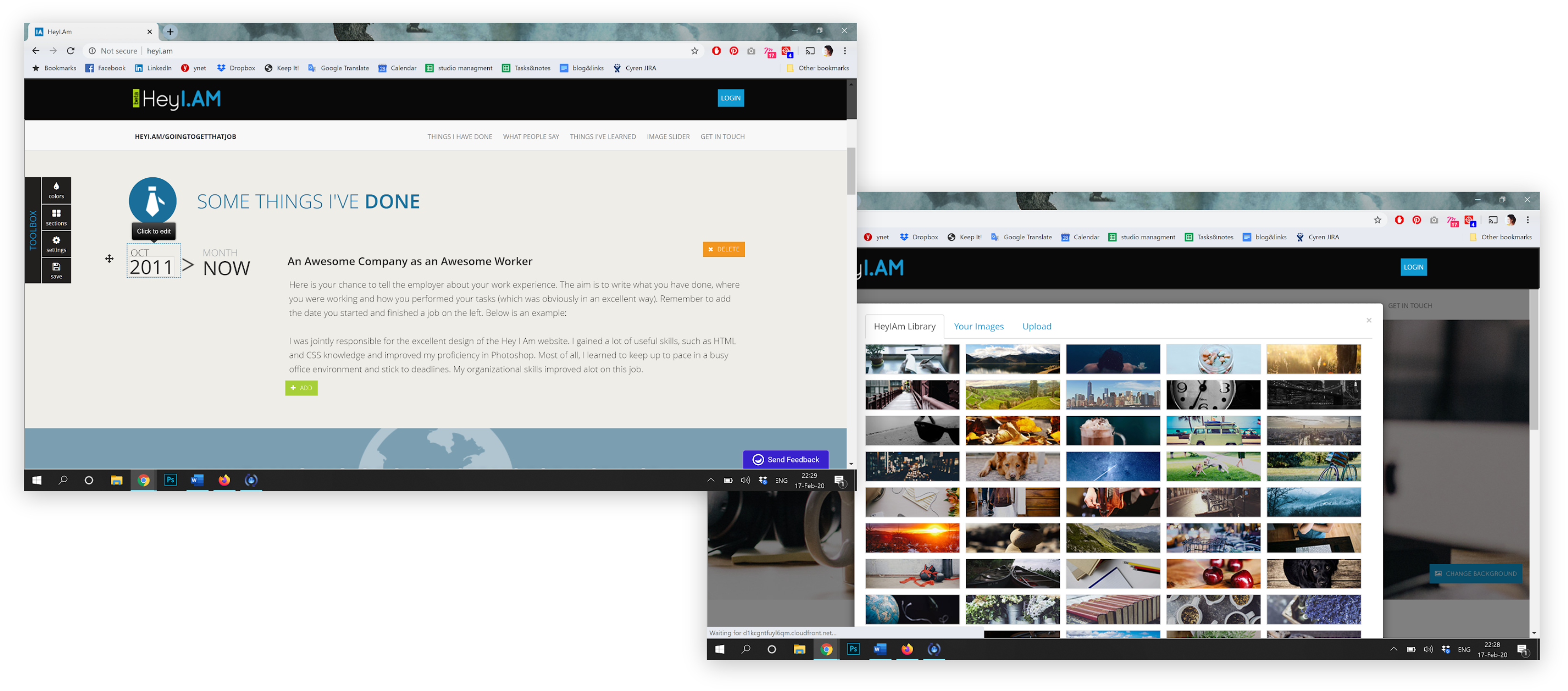
Task: Show hidden tray icons on left taskbar
Action: coord(710,480)
